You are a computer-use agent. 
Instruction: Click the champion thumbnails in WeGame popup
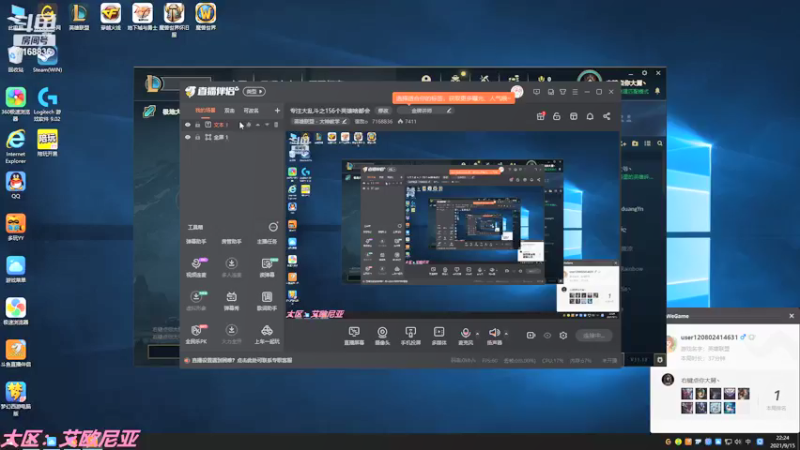tap(715, 401)
